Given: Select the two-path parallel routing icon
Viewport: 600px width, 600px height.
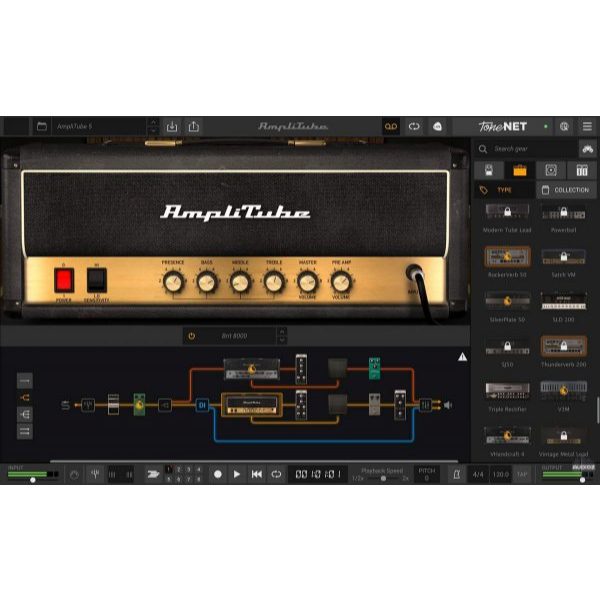Looking at the screenshot, I should click(25, 398).
